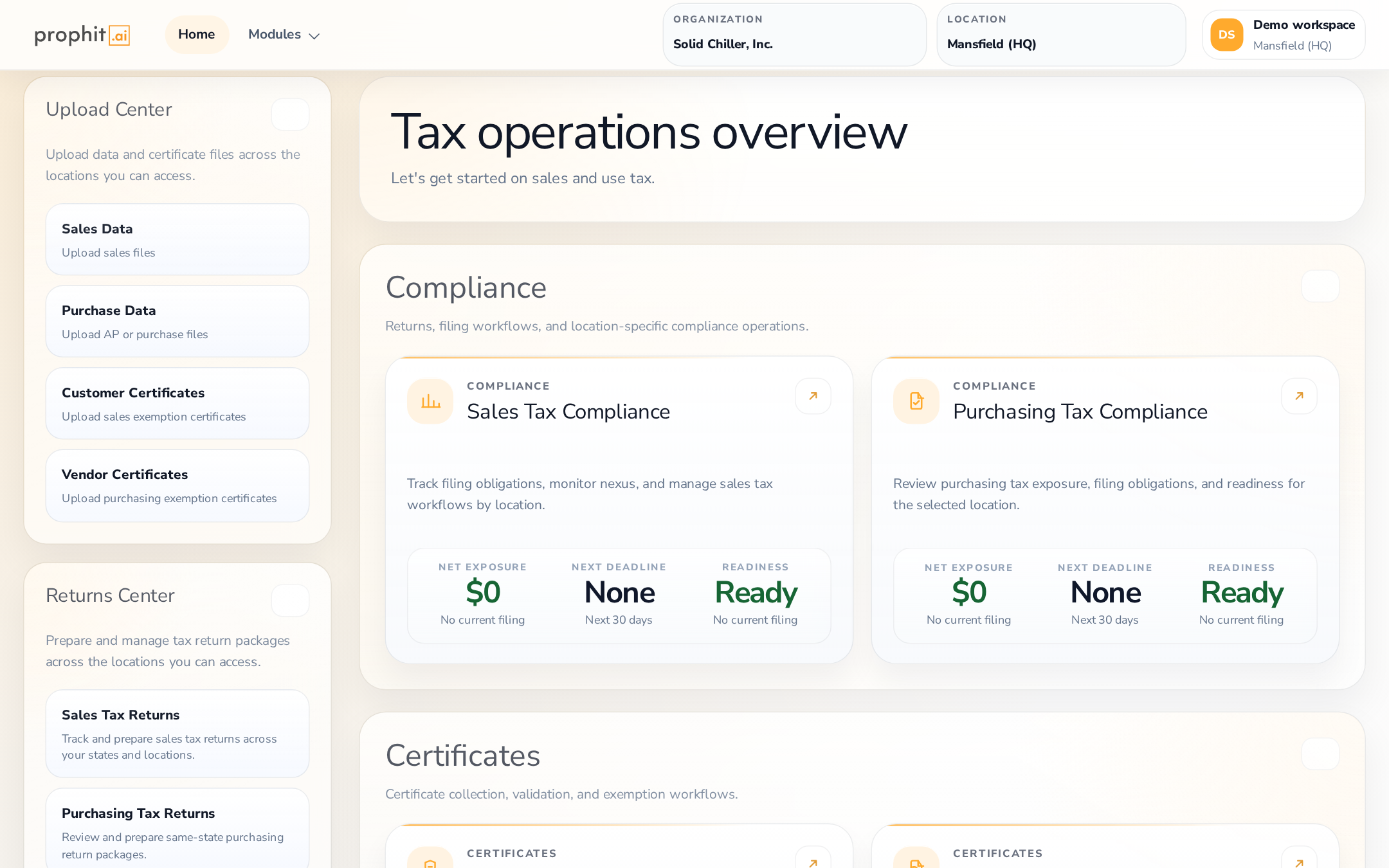Viewport: 1389px width, 868px height.
Task: Click the Certificates section heading
Action: tap(463, 755)
